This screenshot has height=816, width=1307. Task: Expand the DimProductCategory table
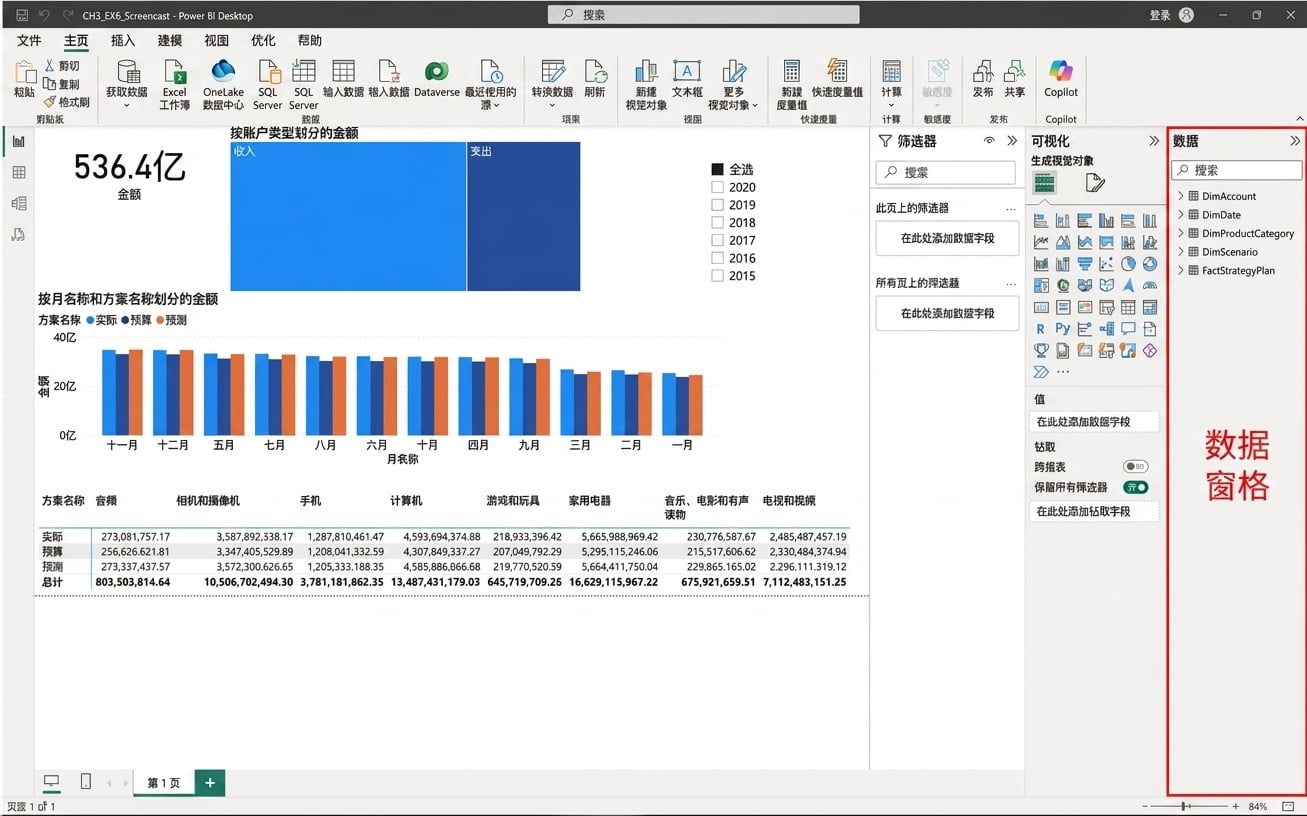tap(1181, 233)
